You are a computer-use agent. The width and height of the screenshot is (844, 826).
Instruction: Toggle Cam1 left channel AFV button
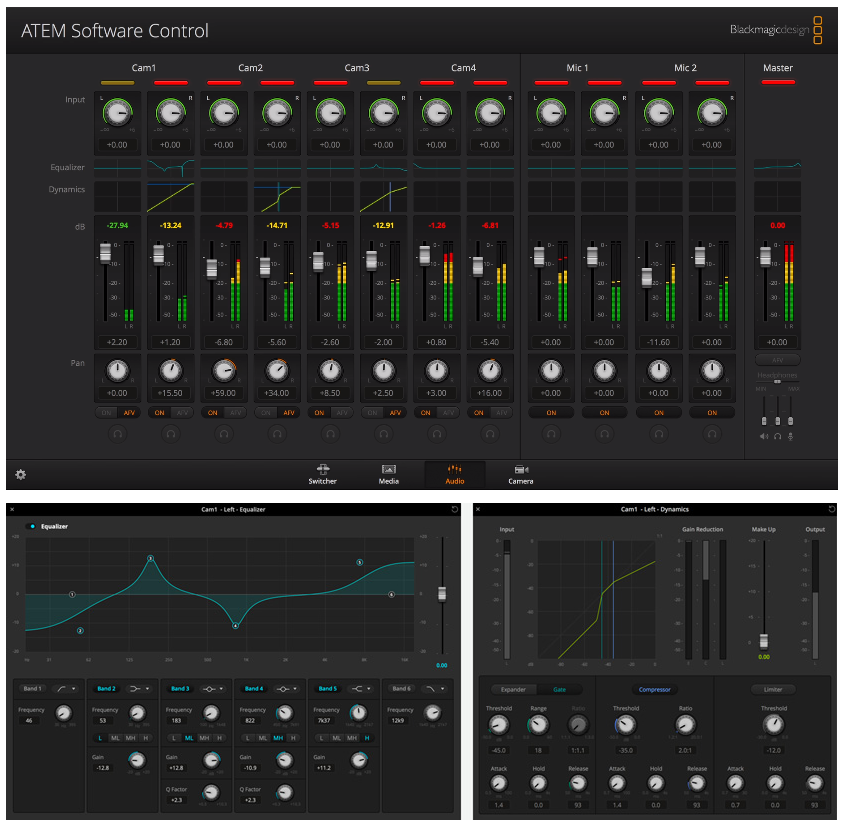point(129,413)
